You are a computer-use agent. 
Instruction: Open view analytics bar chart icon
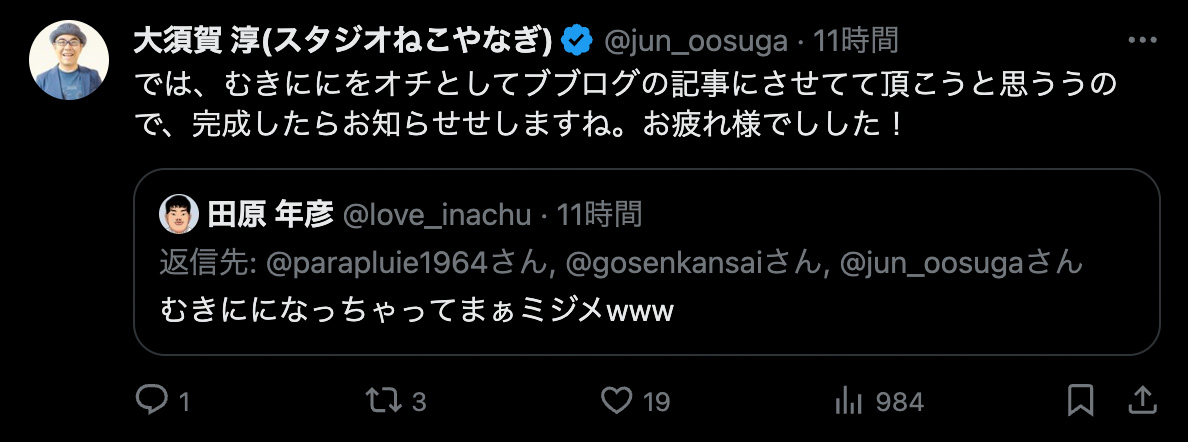pyautogui.click(x=849, y=401)
